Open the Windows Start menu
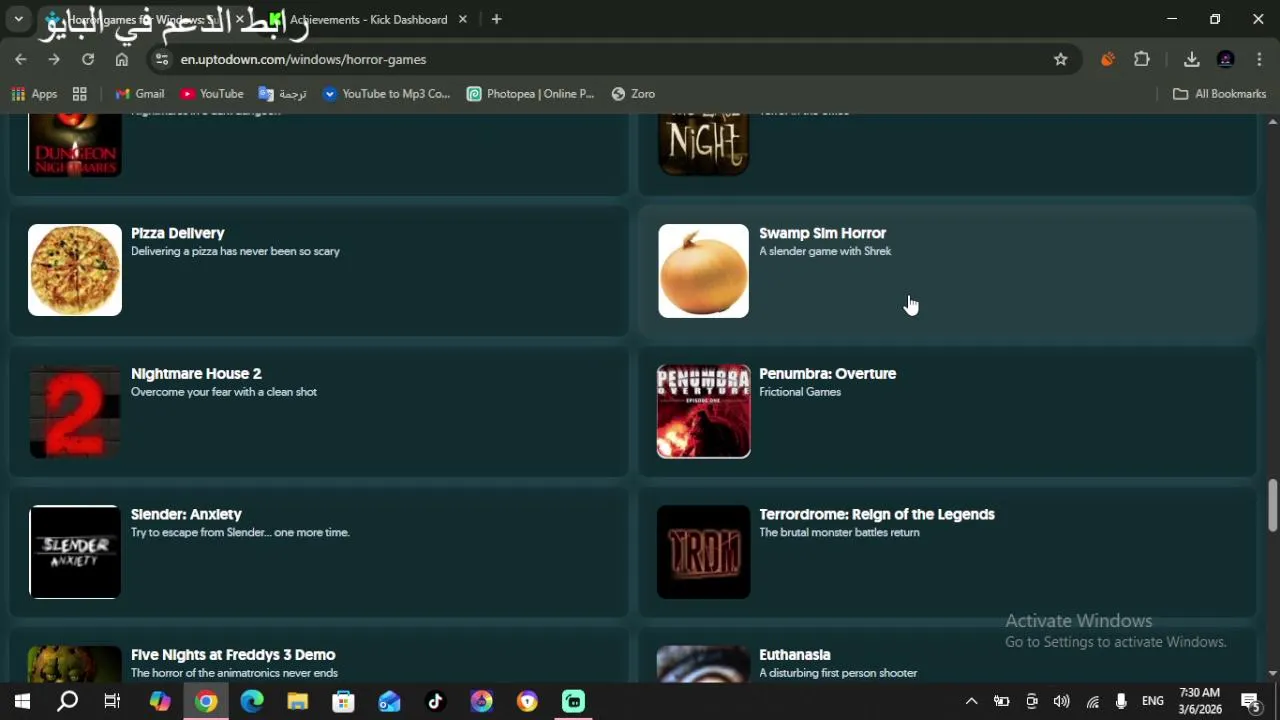Viewport: 1280px width, 720px height. click(x=22, y=701)
